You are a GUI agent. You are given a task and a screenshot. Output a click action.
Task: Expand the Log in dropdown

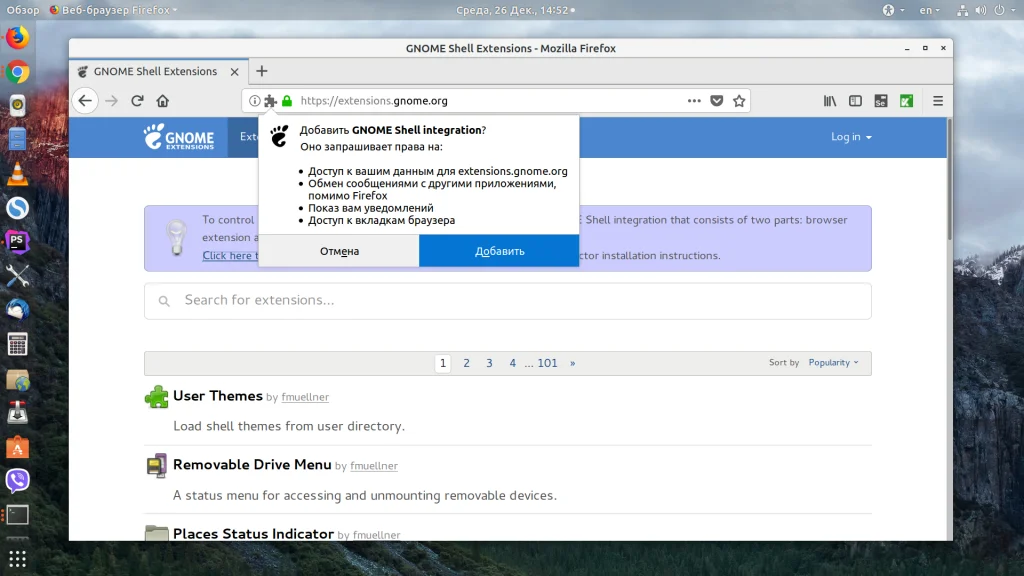[x=851, y=137]
